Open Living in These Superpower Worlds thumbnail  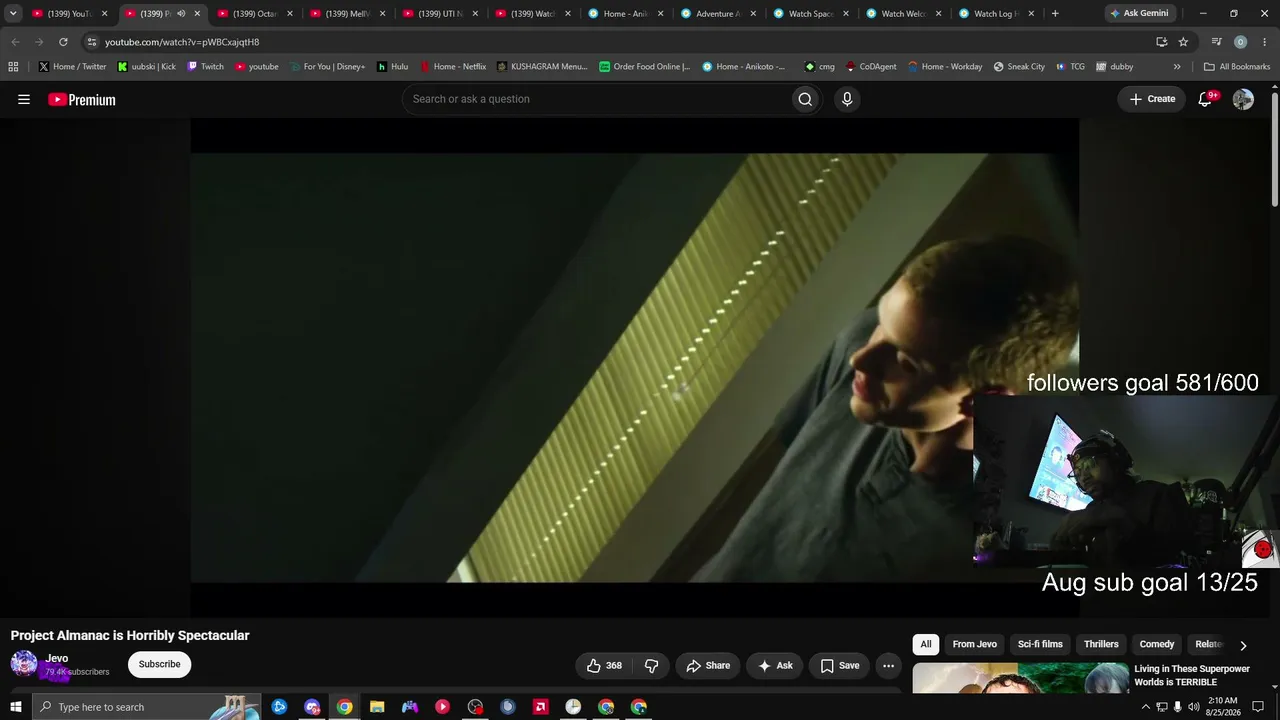pos(1021,677)
